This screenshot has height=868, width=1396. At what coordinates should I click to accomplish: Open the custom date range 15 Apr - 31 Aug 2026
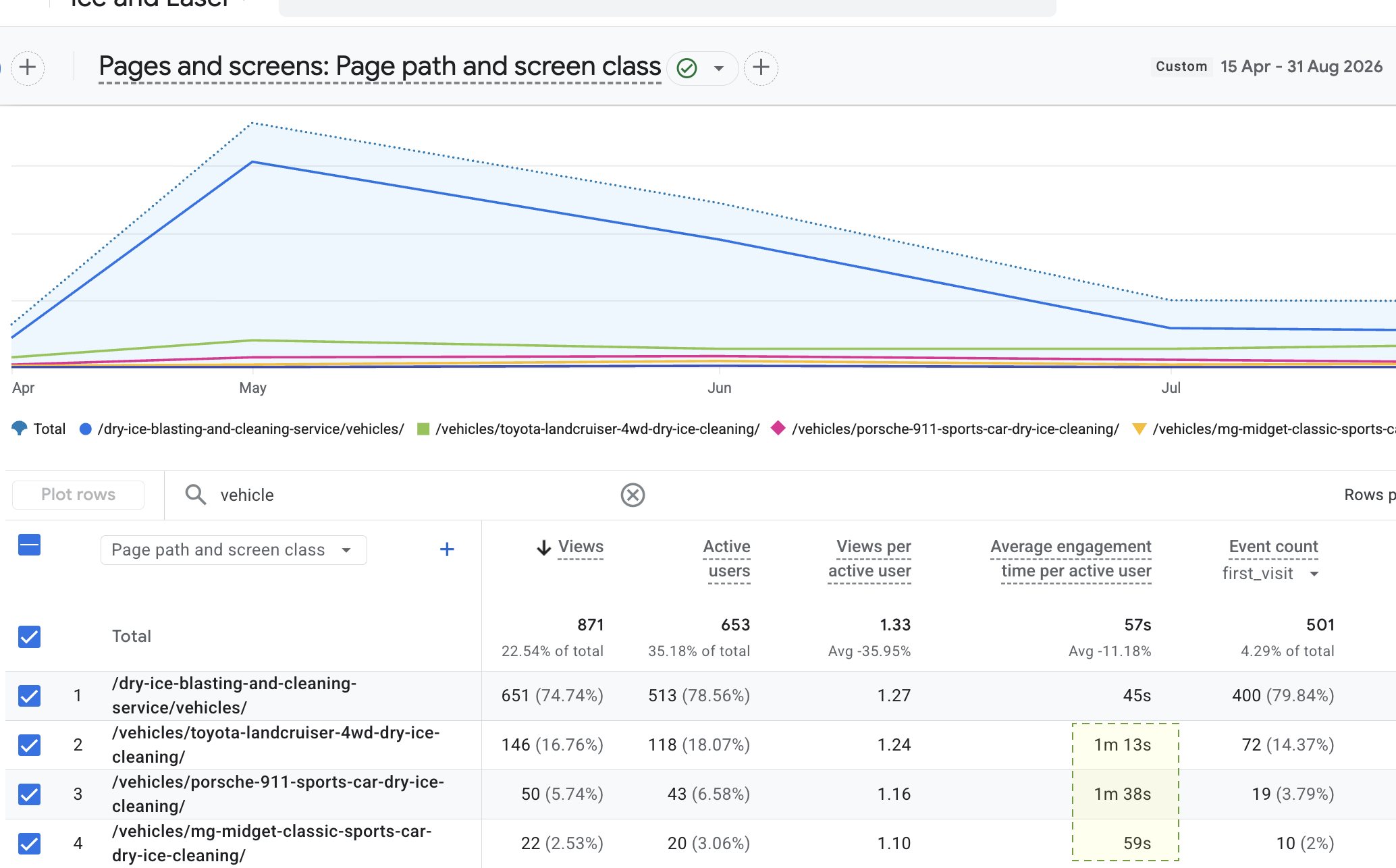[1301, 67]
